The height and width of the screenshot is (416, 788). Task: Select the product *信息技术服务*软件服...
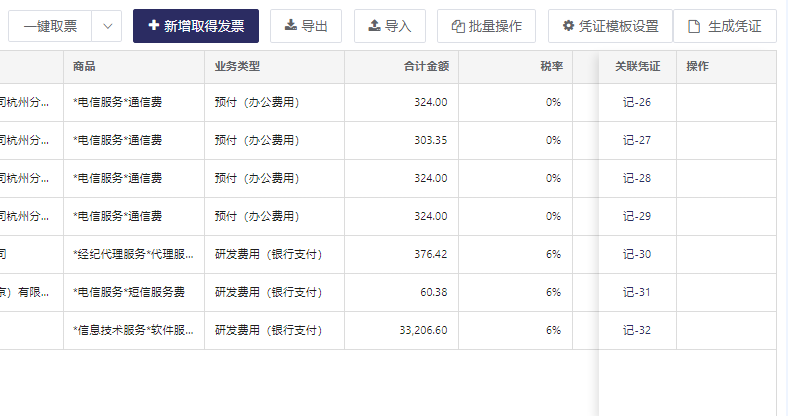click(133, 331)
